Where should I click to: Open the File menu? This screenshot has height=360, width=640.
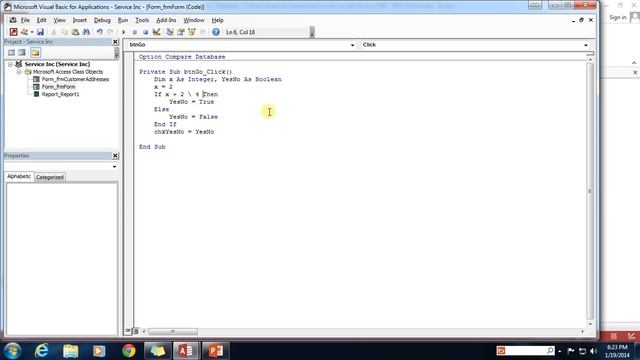pos(25,20)
